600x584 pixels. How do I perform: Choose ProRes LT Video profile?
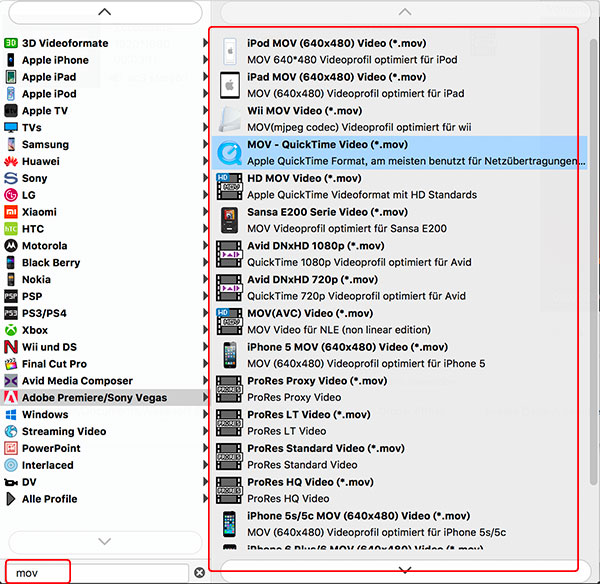pyautogui.click(x=399, y=423)
